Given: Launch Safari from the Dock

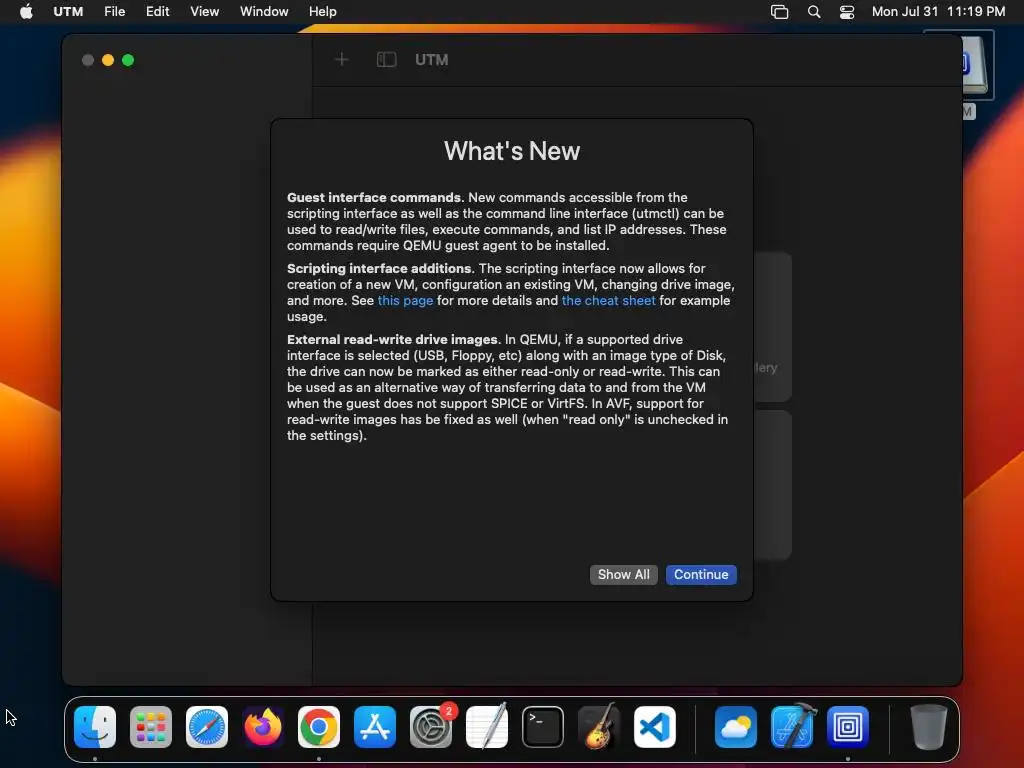Looking at the screenshot, I should [207, 726].
